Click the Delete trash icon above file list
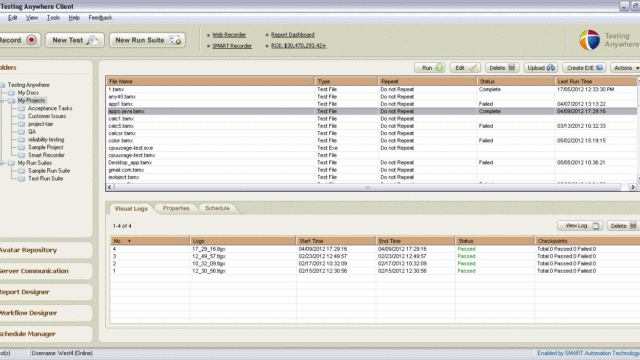Screen dimensions: 640x360 pos(511,68)
